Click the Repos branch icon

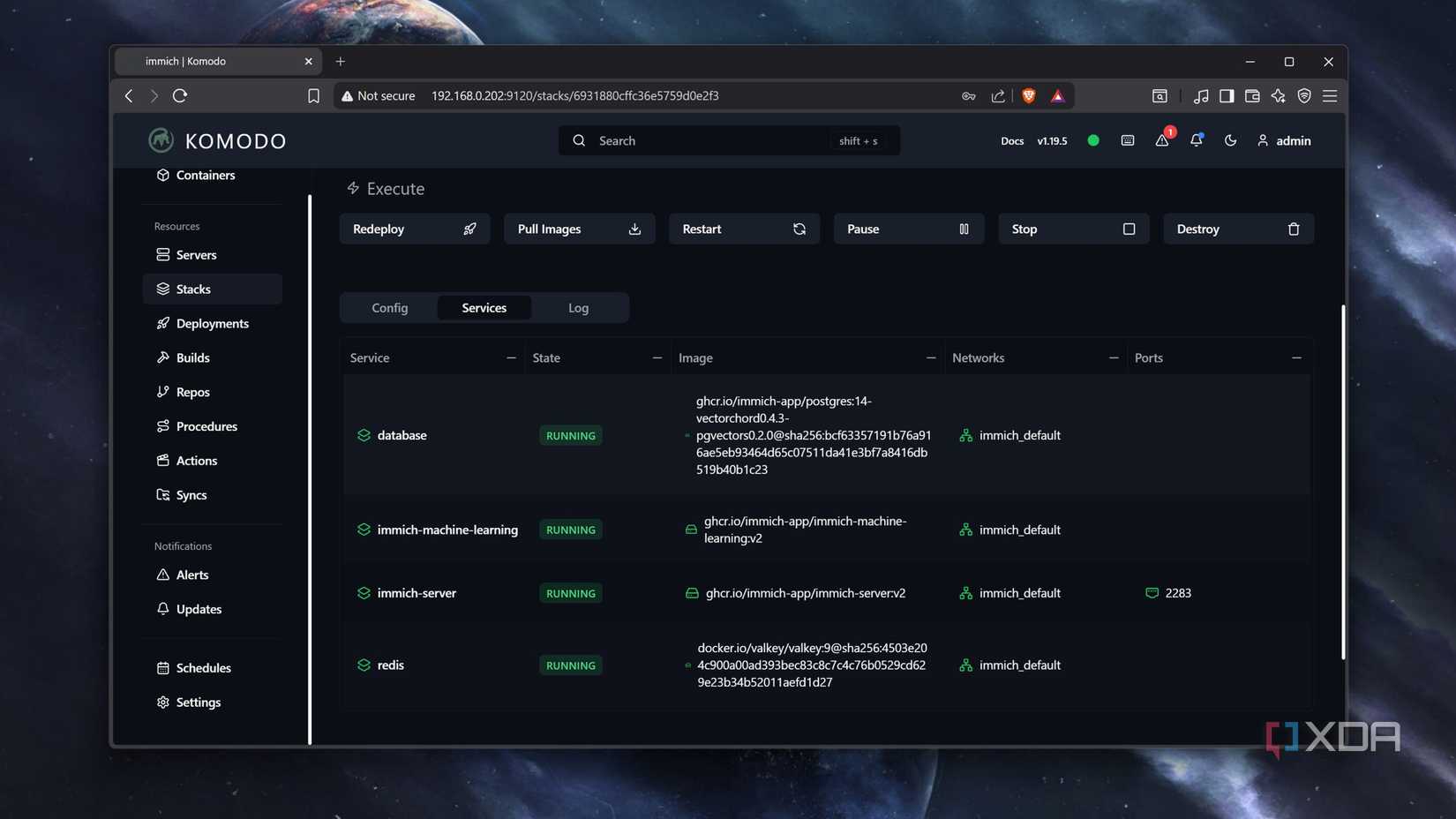[163, 392]
